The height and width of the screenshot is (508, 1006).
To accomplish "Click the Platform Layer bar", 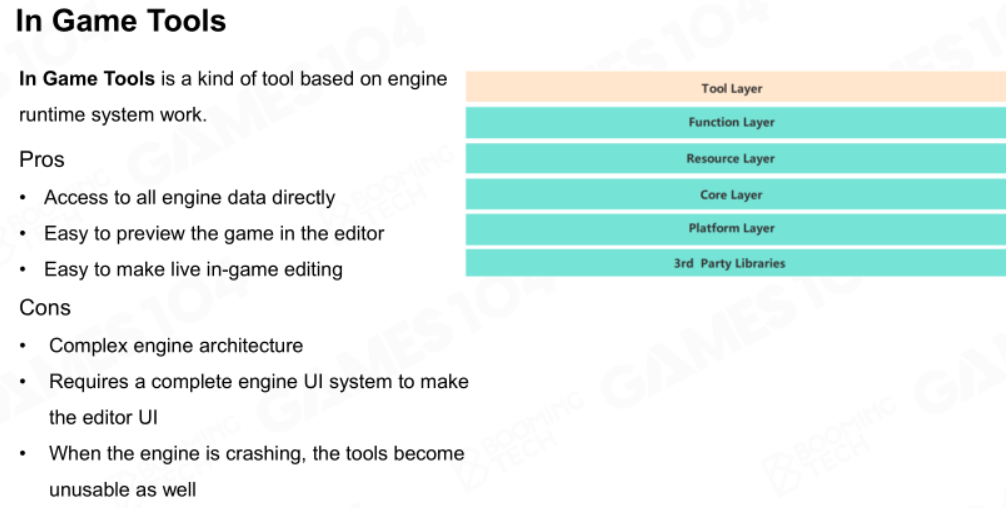I will pos(735,229).
